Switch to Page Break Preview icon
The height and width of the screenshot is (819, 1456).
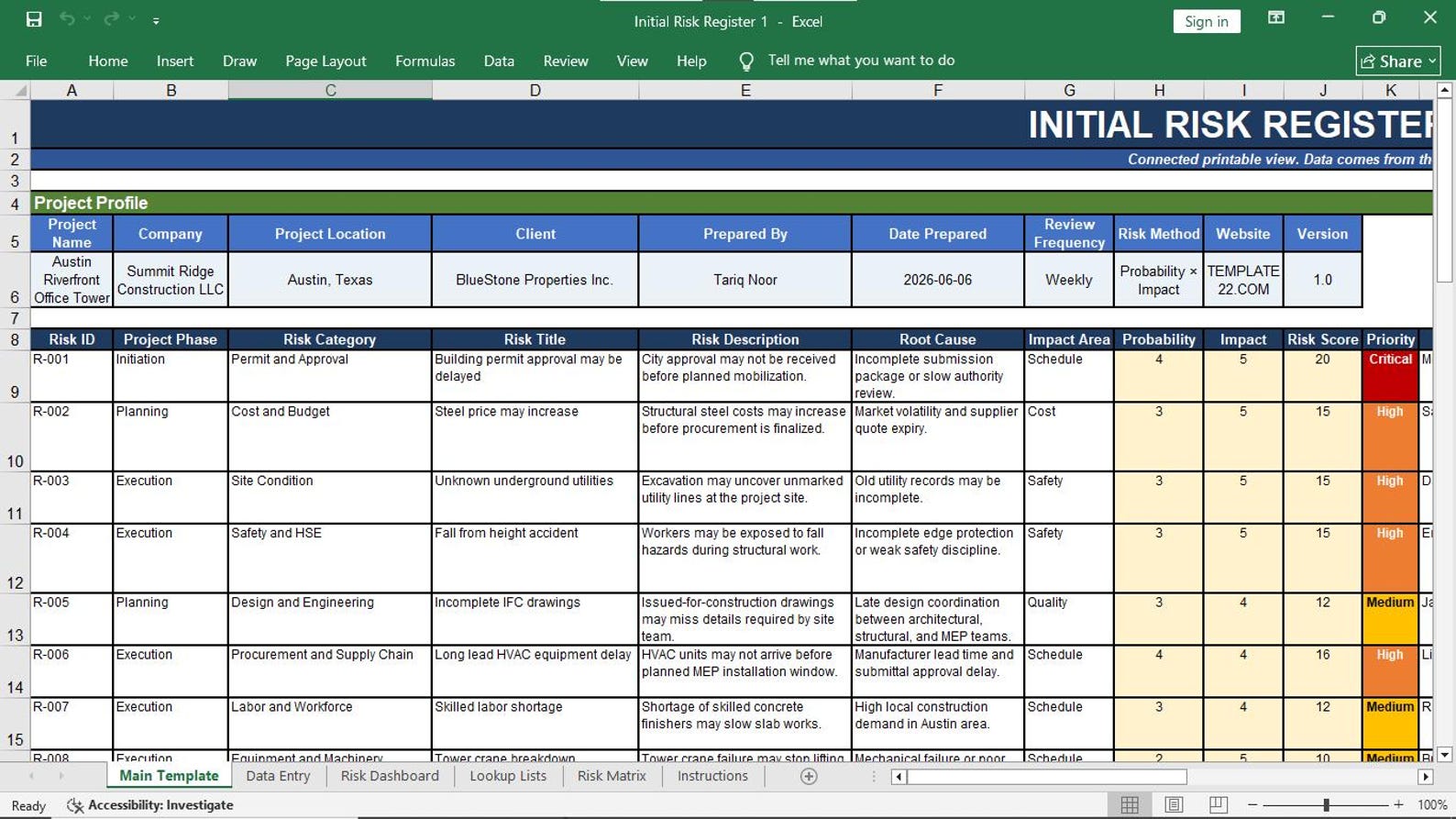click(1218, 804)
